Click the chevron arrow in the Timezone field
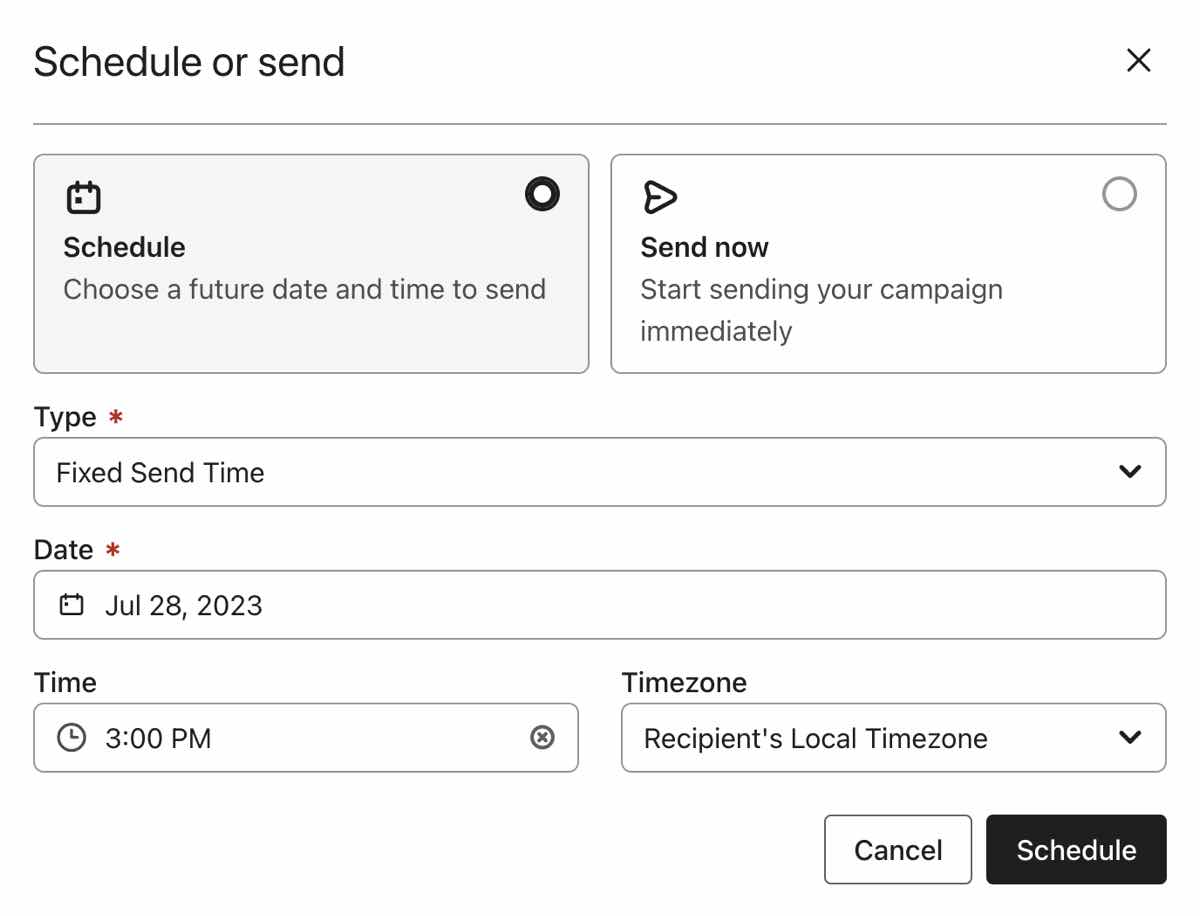The image size is (1200, 916). click(x=1130, y=738)
